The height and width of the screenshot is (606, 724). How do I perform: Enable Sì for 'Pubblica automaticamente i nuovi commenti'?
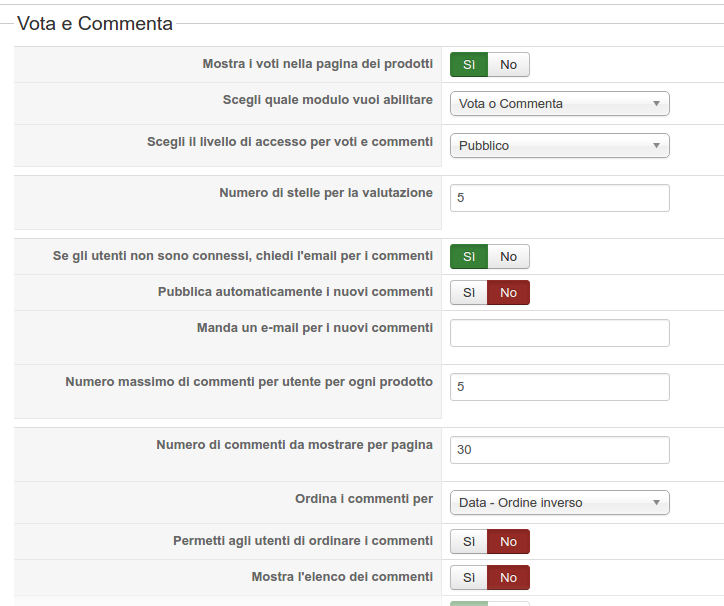point(469,293)
